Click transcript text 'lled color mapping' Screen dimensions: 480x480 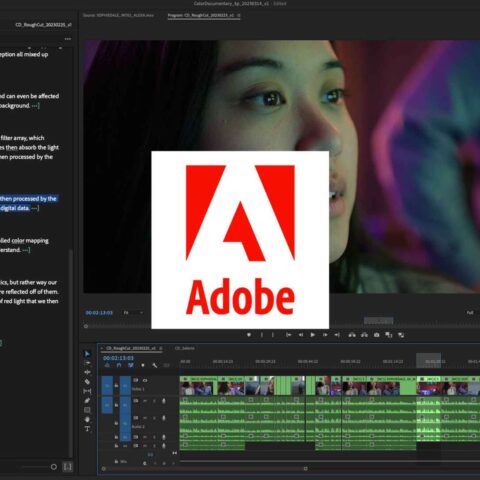(24, 241)
